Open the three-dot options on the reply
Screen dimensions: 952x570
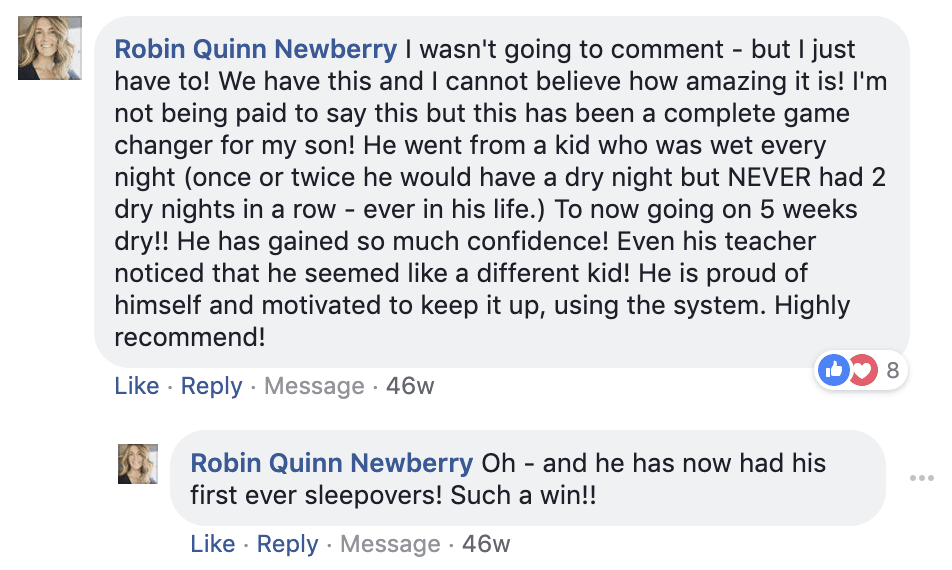(921, 478)
